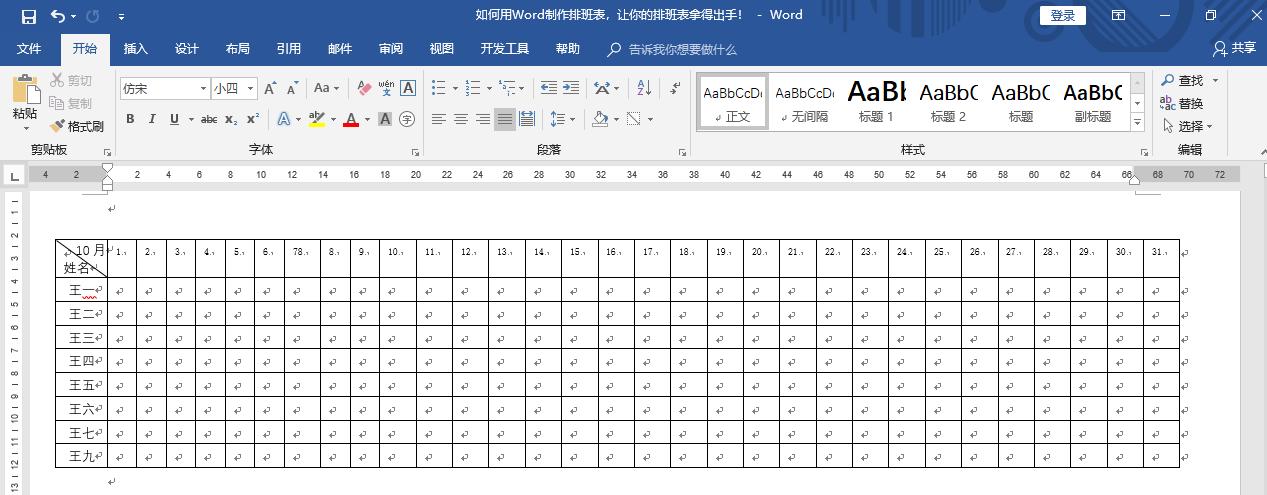Undo the last action in the quick access toolbar
The height and width of the screenshot is (495, 1267).
point(58,16)
